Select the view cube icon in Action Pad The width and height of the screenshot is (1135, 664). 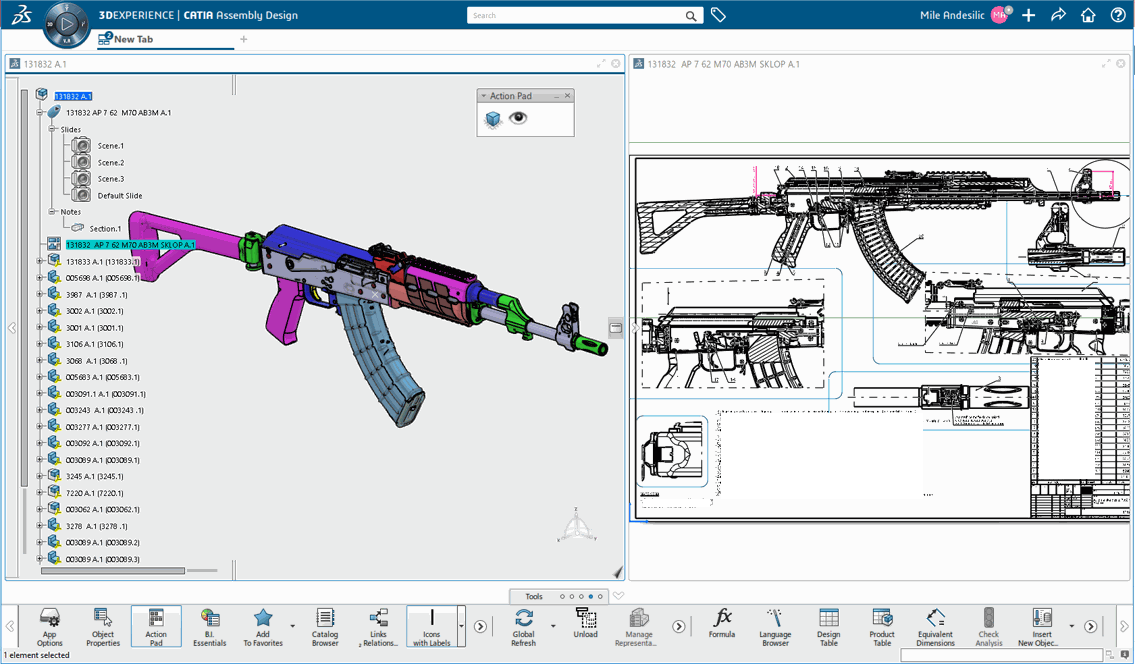(x=492, y=117)
